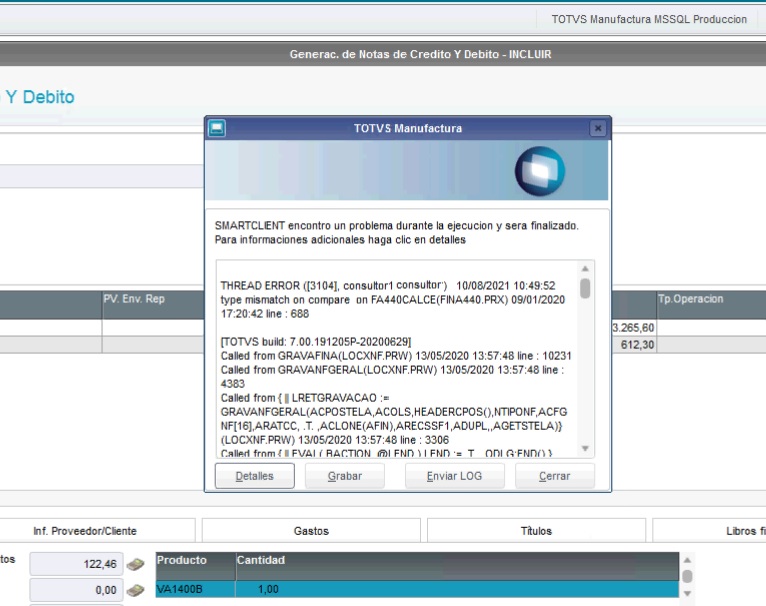Click product grid scrollbar up arrow
This screenshot has width=766, height=606.
click(687, 560)
